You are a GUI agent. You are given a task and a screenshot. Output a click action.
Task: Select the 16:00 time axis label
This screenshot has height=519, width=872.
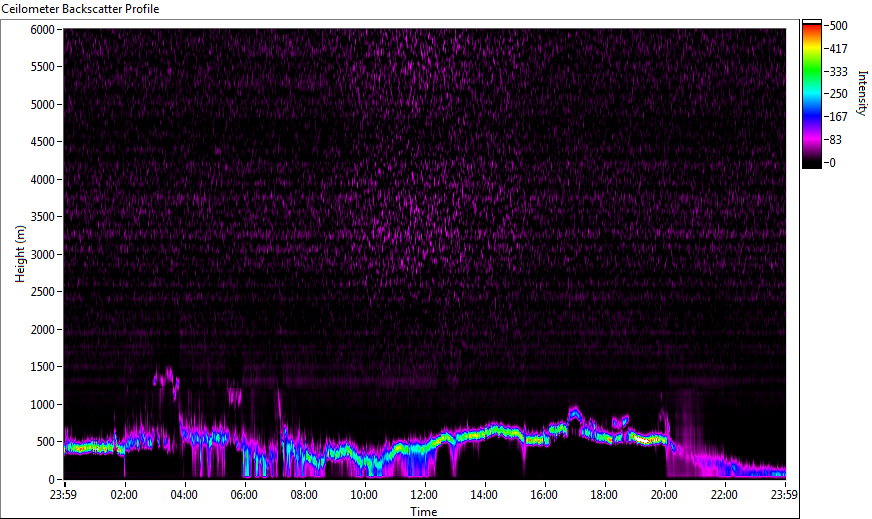(x=544, y=495)
